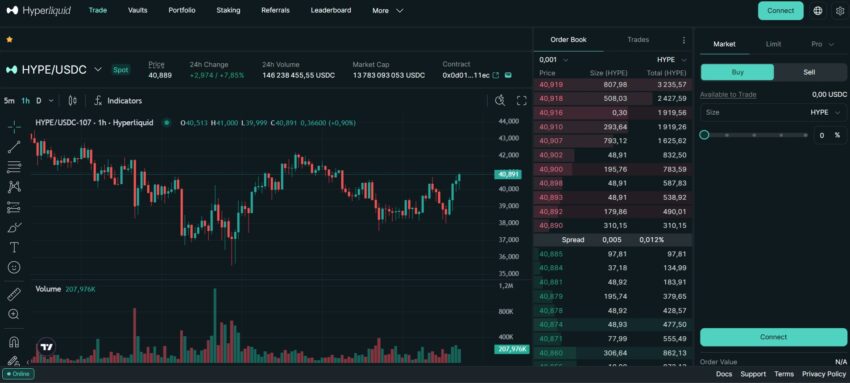Image resolution: width=850 pixels, height=383 pixels.
Task: Toggle the green live-data dot on the chart legend
Action: [166, 123]
